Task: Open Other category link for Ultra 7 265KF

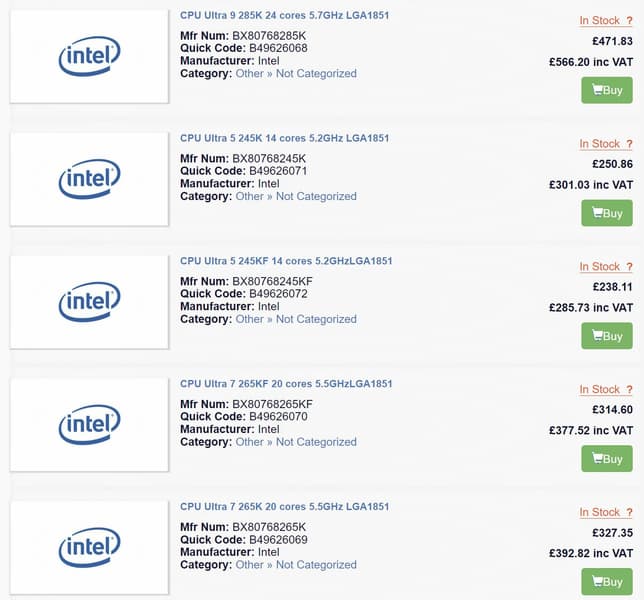Action: (249, 442)
